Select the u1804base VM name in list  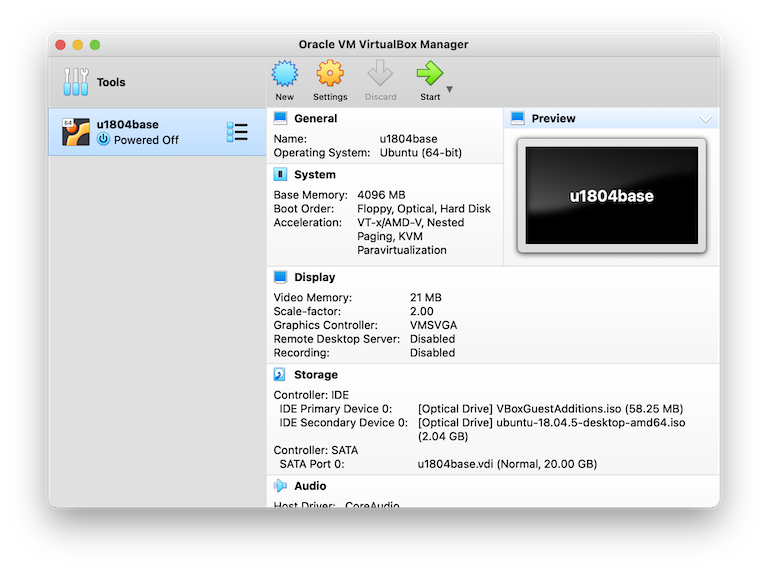click(x=127, y=124)
